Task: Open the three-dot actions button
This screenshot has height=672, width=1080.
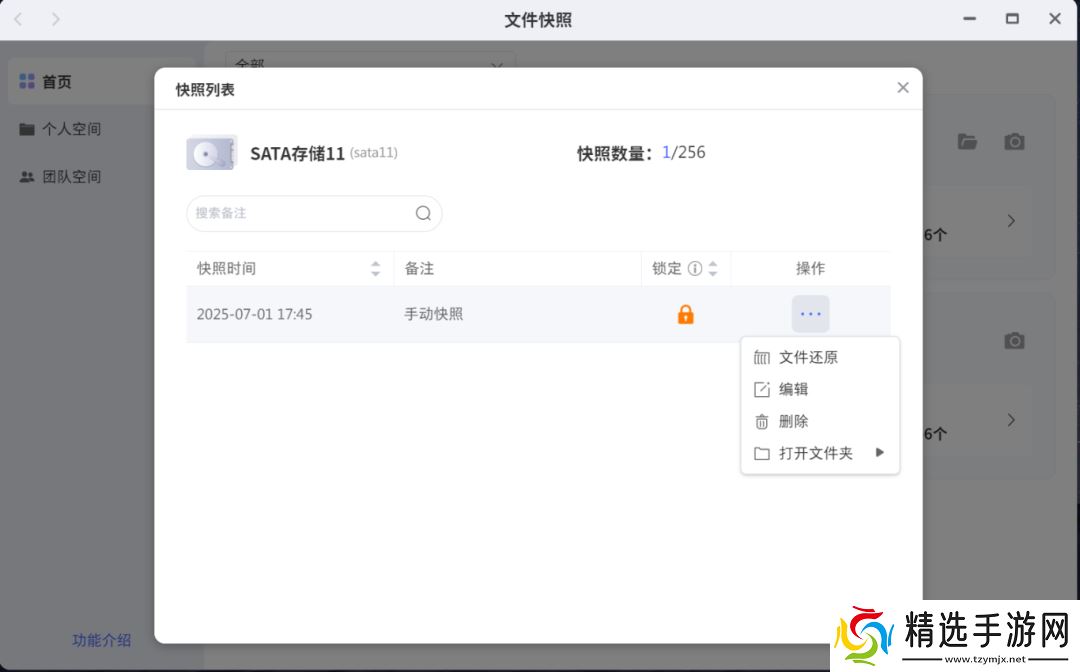Action: pyautogui.click(x=810, y=314)
